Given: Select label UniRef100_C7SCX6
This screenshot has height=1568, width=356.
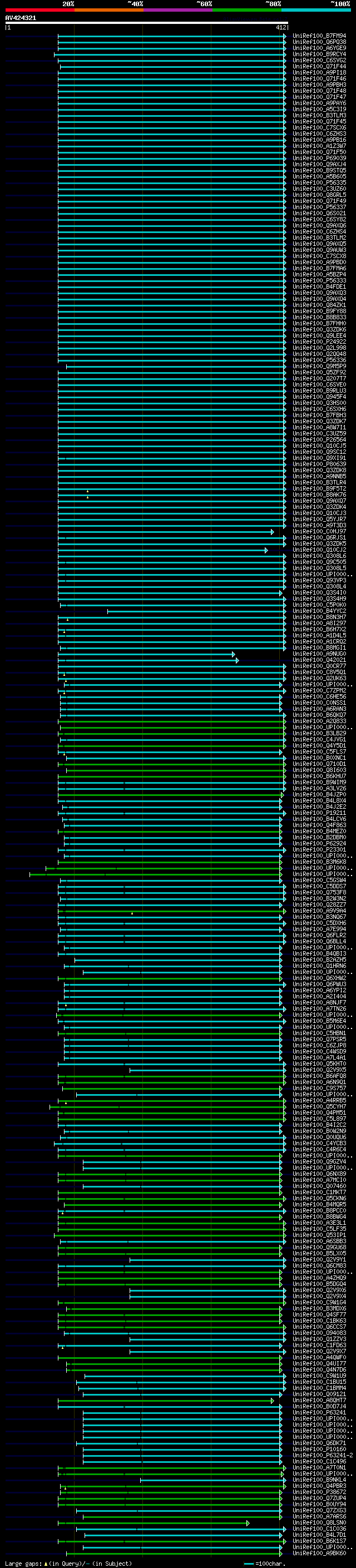Looking at the screenshot, I should (x=319, y=128).
